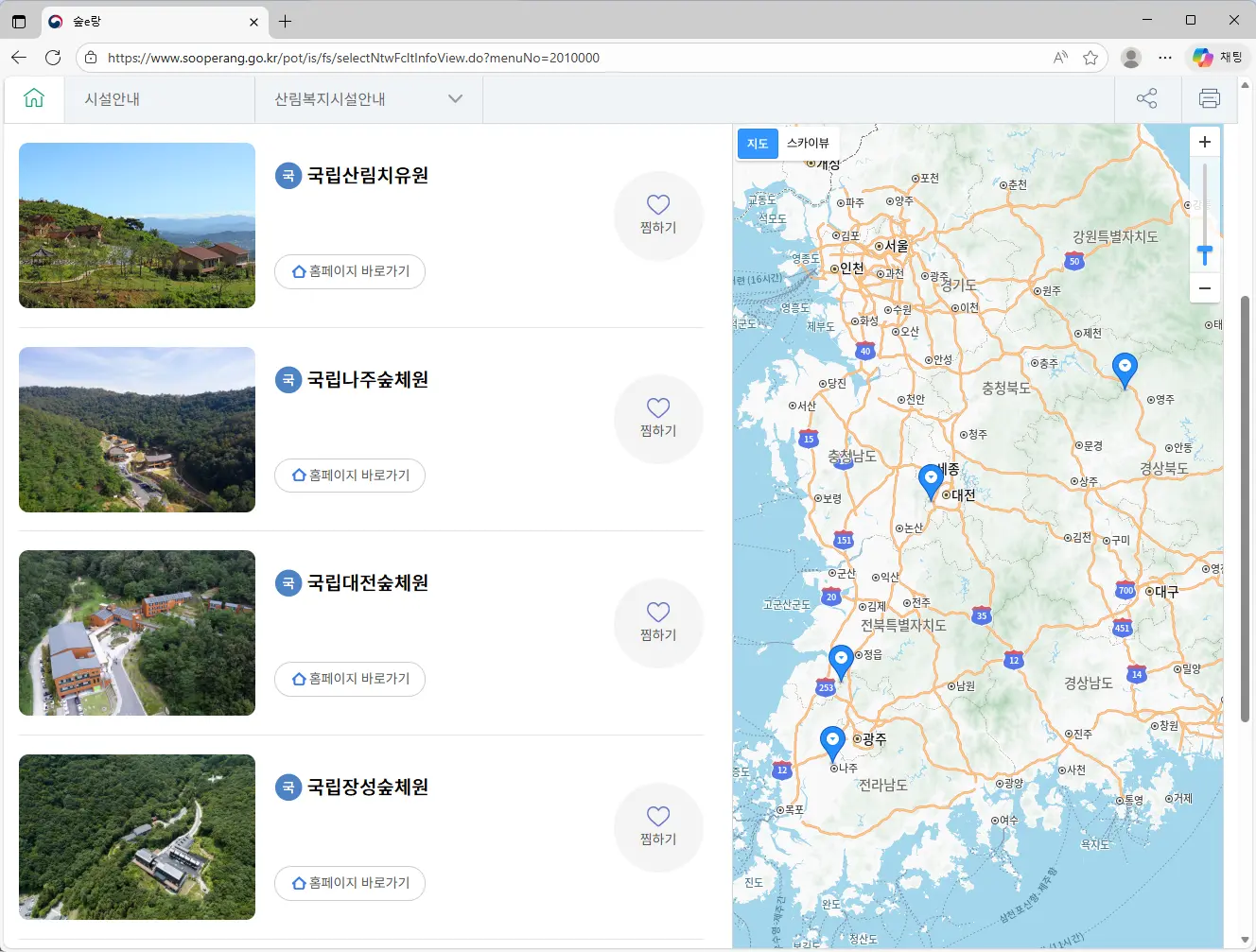Image resolution: width=1256 pixels, height=952 pixels.
Task: Toggle 찜하기 for 국립나주숲체원
Action: tap(658, 418)
